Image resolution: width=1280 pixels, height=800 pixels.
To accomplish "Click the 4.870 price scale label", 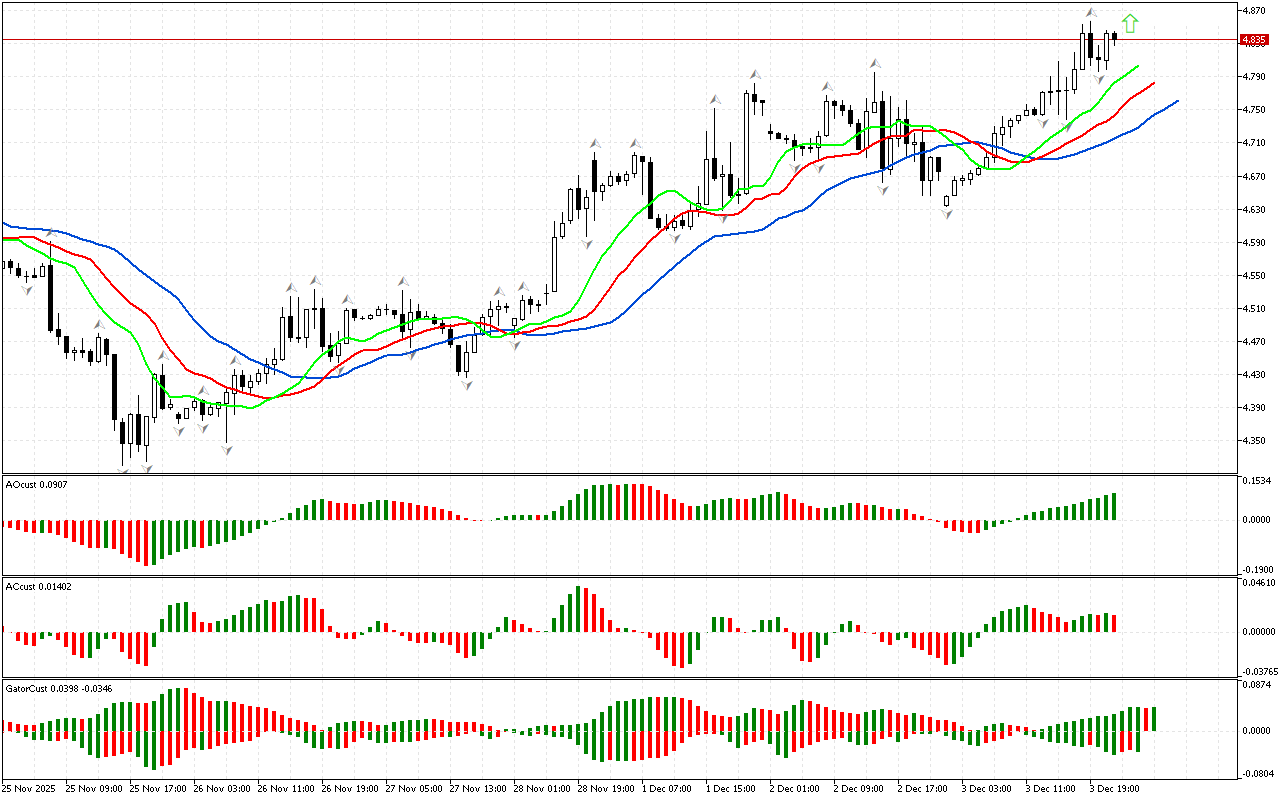I will (x=1255, y=10).
